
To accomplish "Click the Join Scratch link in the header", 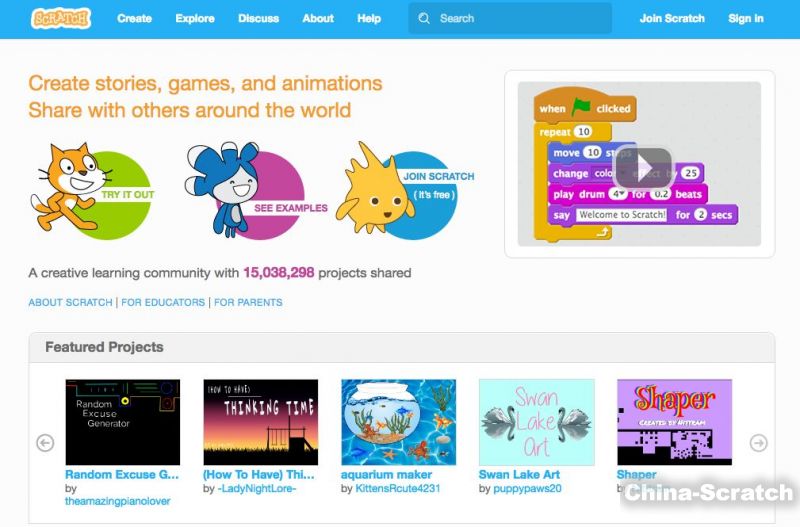I will [x=672, y=18].
